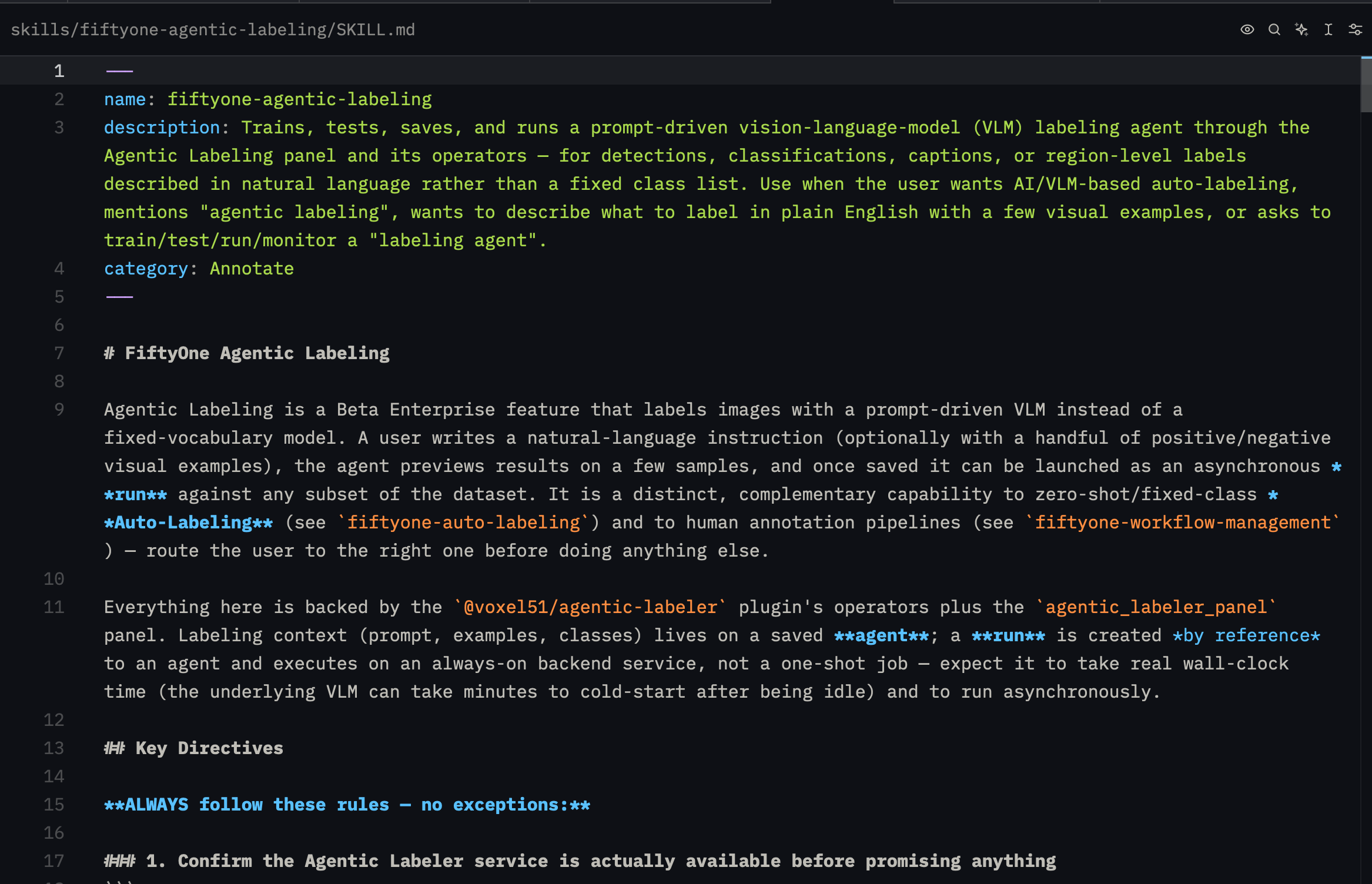Click line number 13 in the gutter
The width and height of the screenshot is (1372, 884).
53,748
